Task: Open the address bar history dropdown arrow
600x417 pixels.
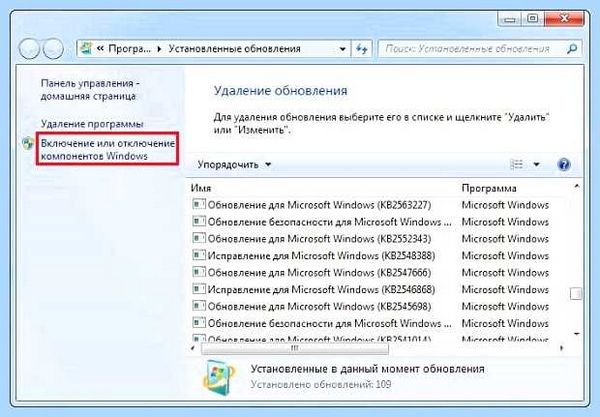Action: (342, 49)
